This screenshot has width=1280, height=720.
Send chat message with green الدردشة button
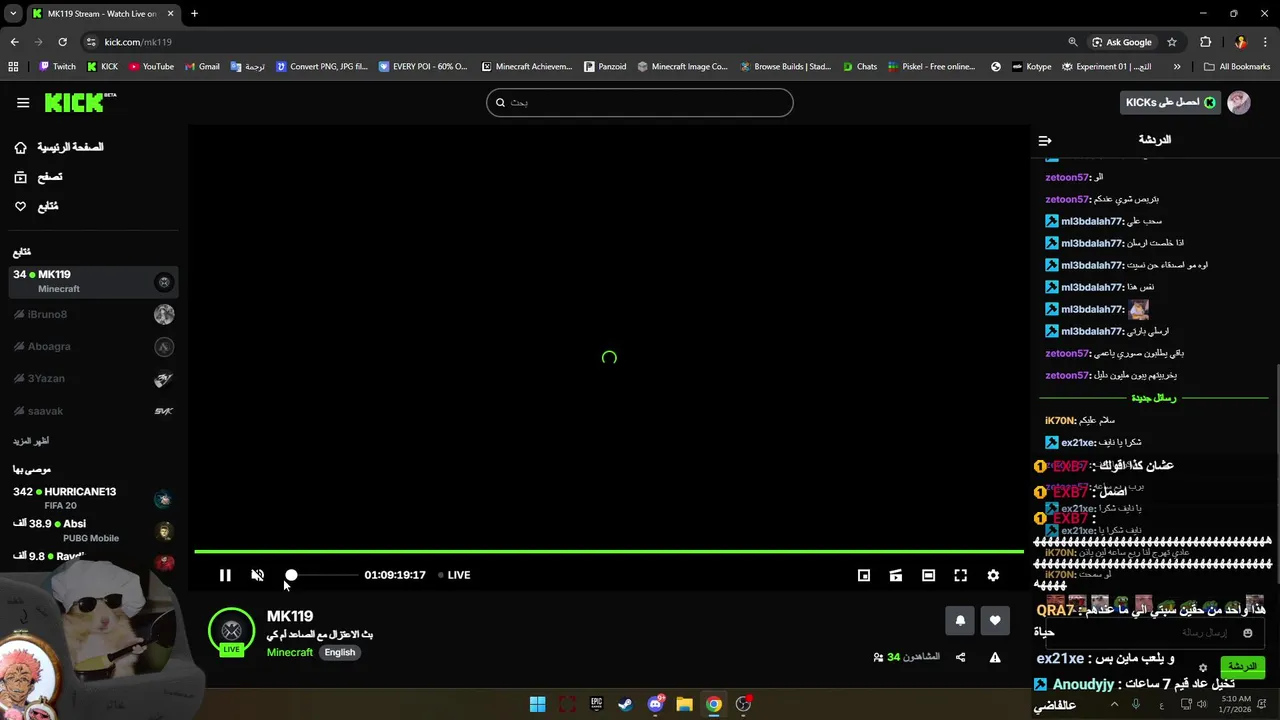(x=1243, y=666)
